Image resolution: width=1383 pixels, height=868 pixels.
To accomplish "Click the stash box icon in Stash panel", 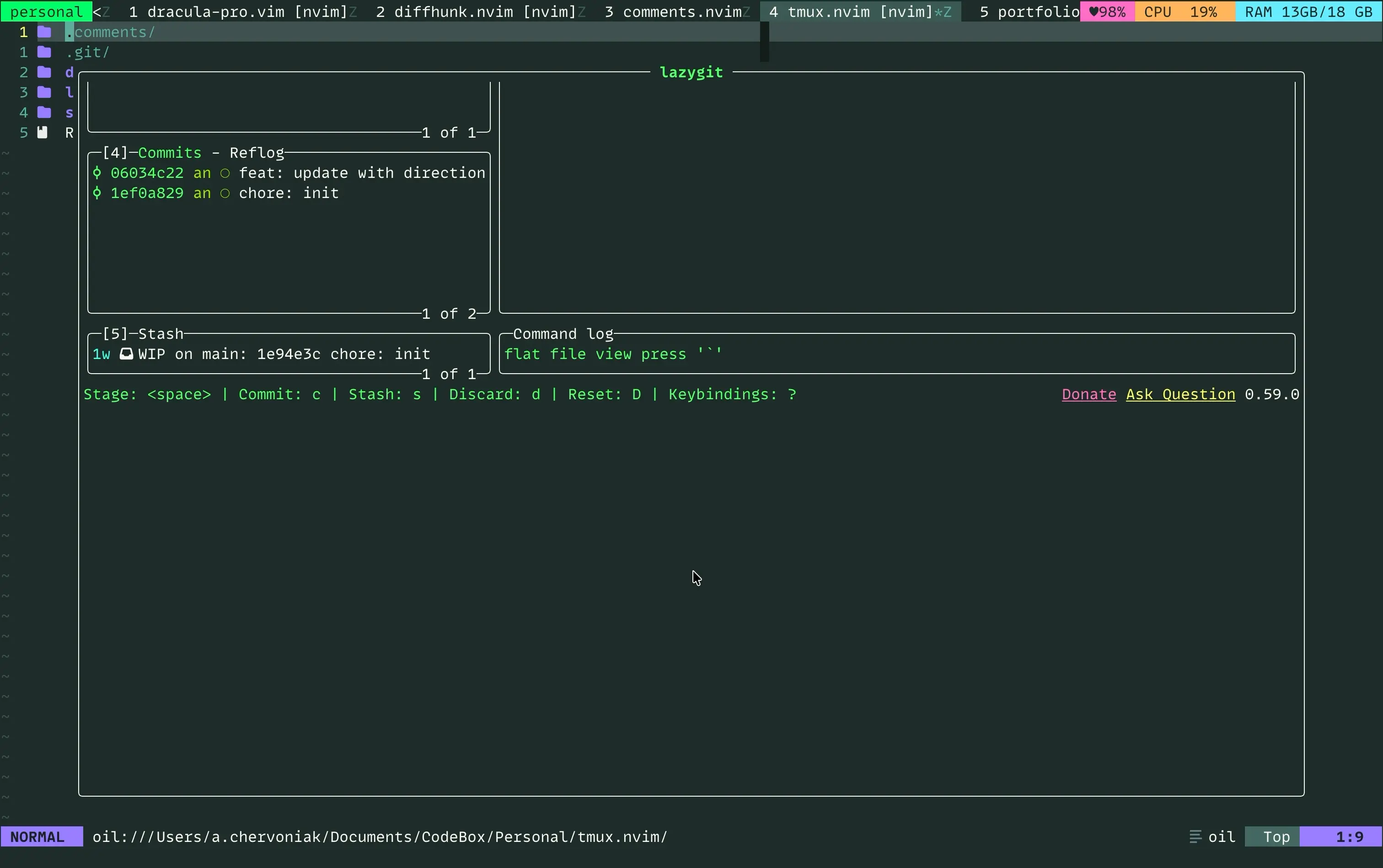I will click(x=126, y=354).
